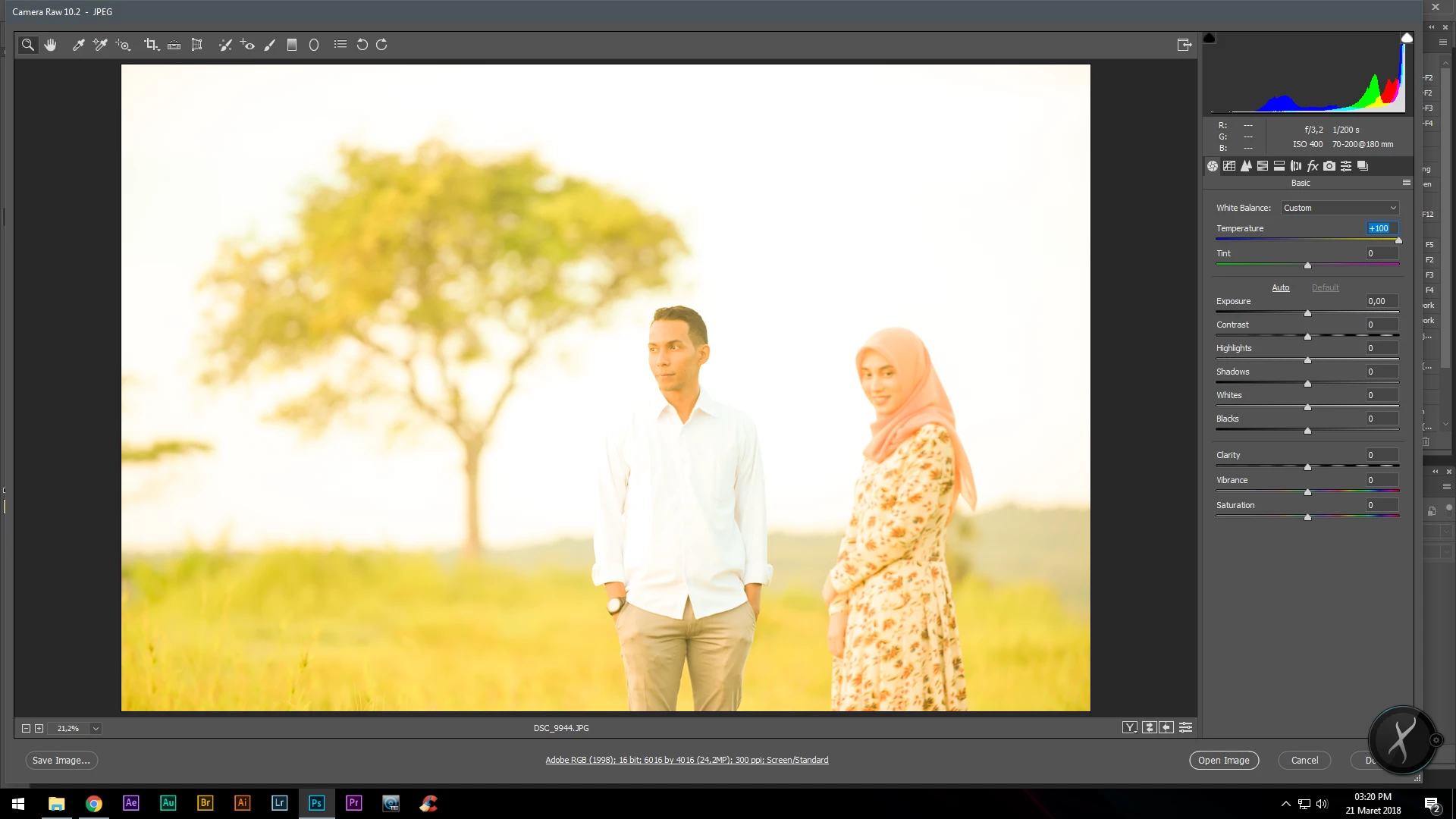Toggle before/after preview Y button

click(x=1130, y=728)
